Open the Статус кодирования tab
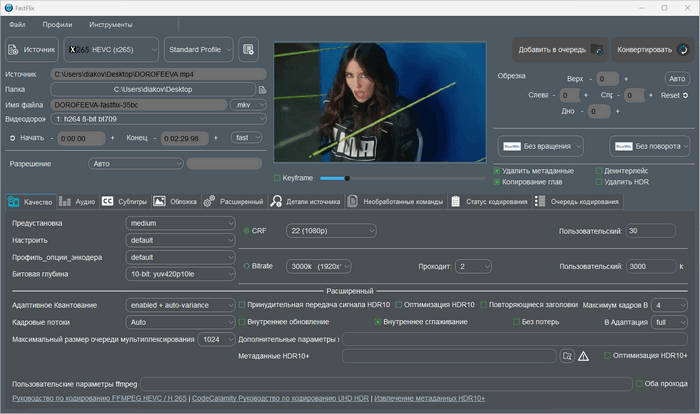700x414 pixels. click(489, 202)
